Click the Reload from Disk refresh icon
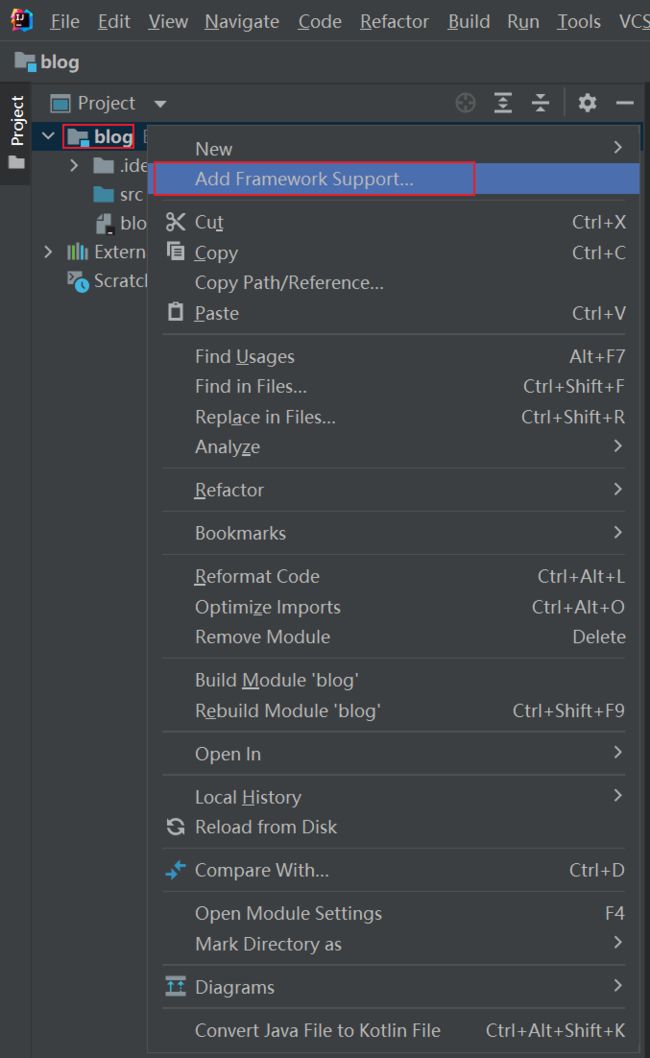This screenshot has height=1058, width=650. [175, 827]
